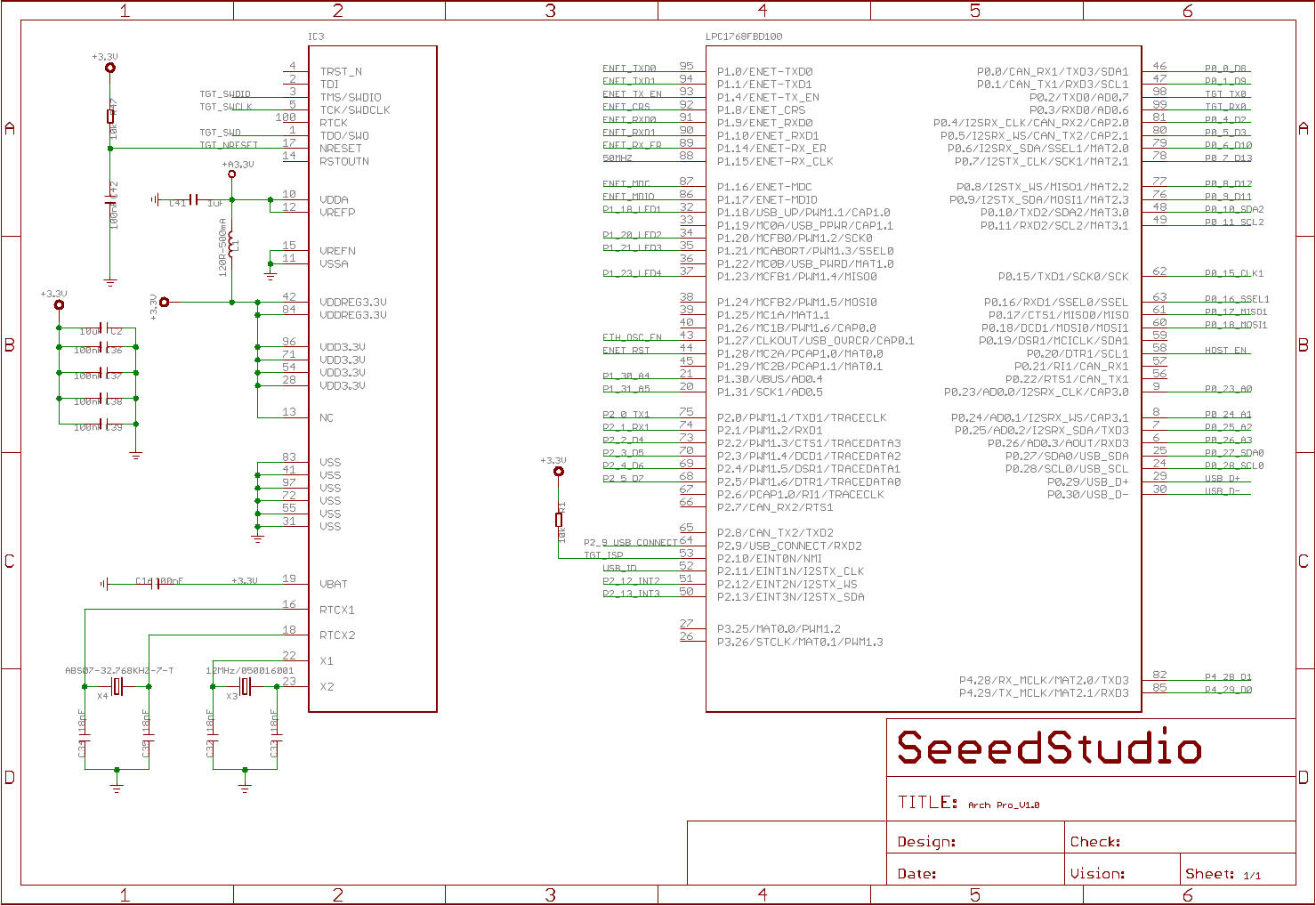This screenshot has height=906, width=1316.
Task: Click the ENET_RST net label
Action: point(626,351)
